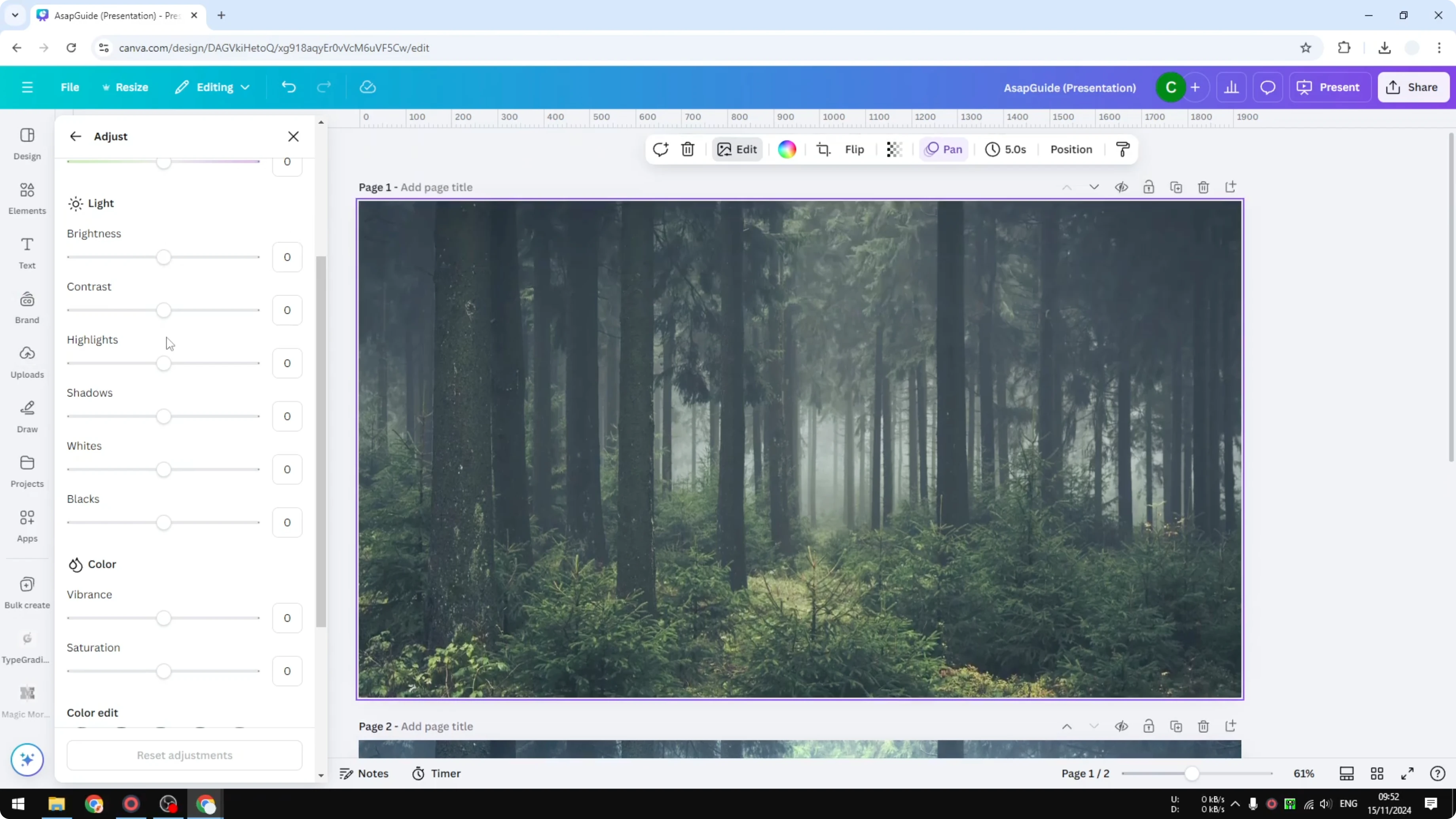The height and width of the screenshot is (819, 1456).
Task: Click the Reset adjustments button
Action: click(x=184, y=755)
